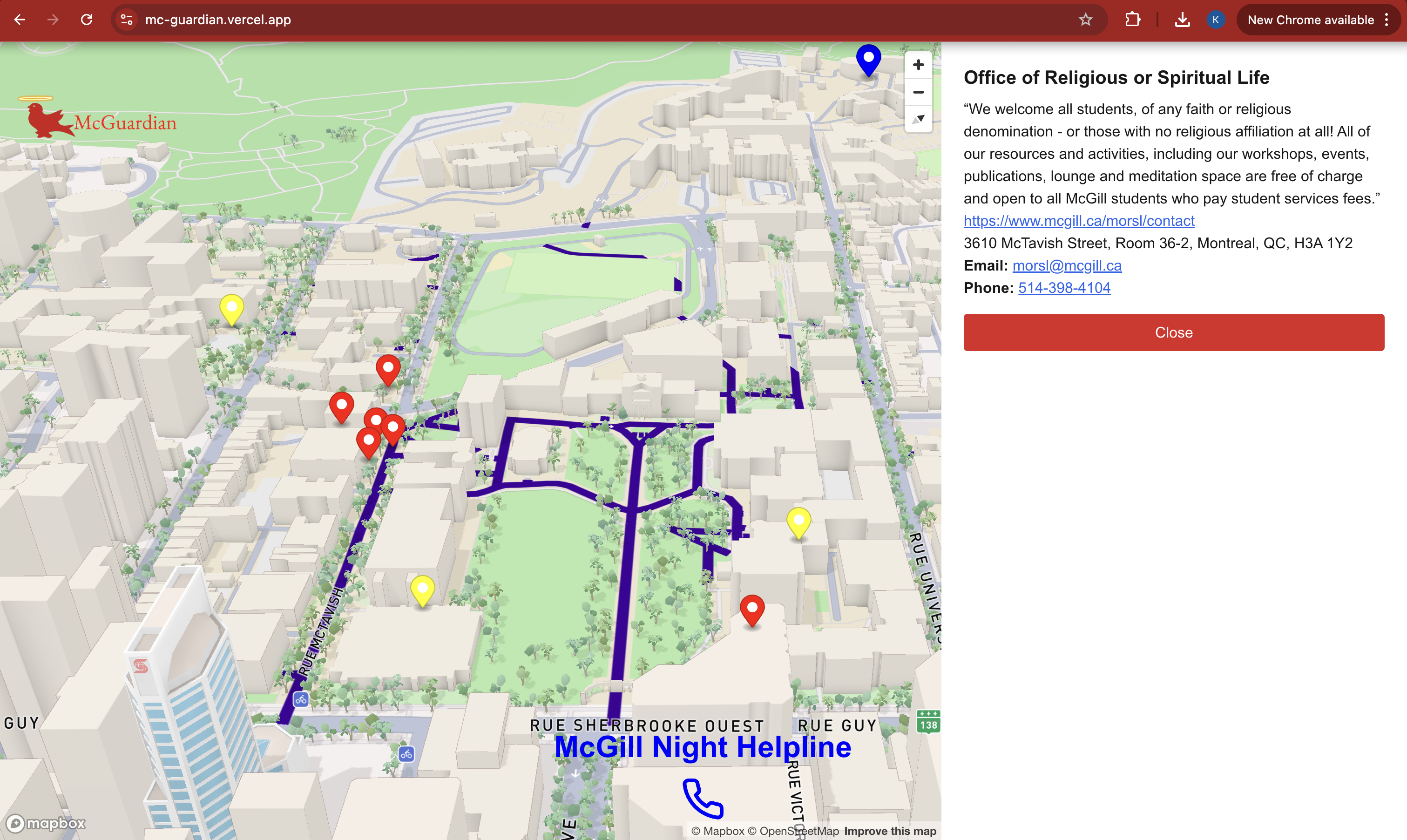Click the yellow pin near Rue McTavish label
This screenshot has height=840, width=1407.
point(422,589)
